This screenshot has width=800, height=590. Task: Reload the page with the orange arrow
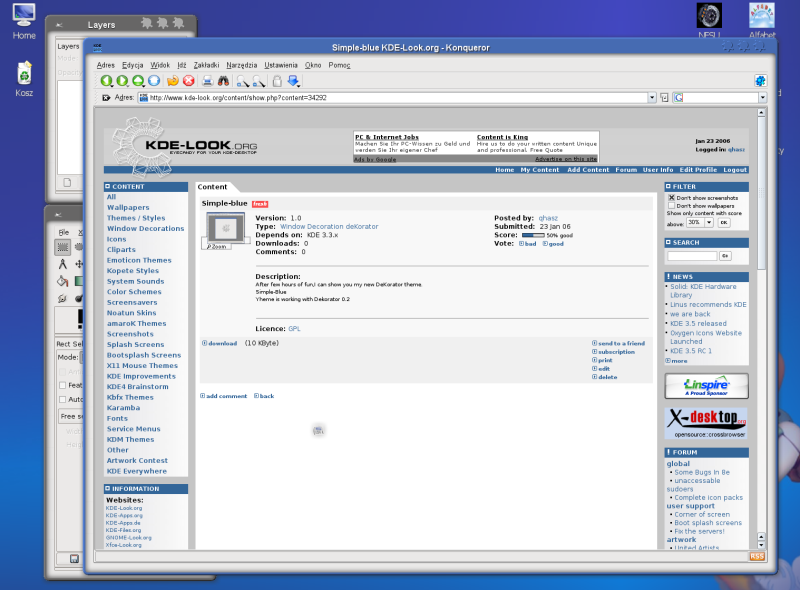[172, 81]
